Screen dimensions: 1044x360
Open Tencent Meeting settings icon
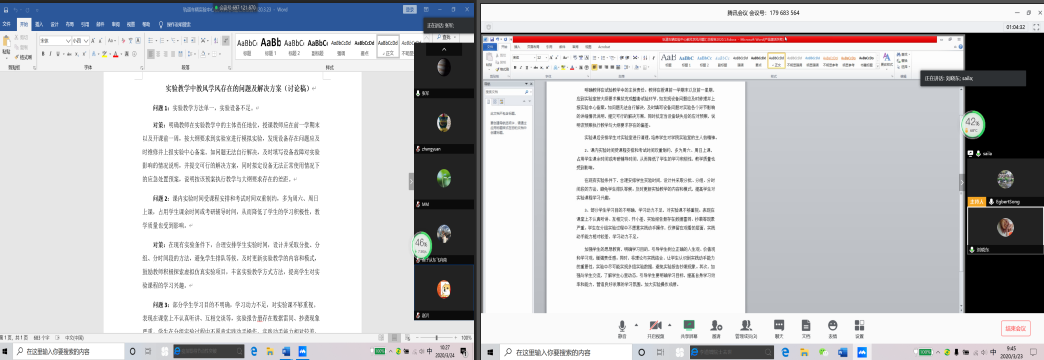[859, 328]
